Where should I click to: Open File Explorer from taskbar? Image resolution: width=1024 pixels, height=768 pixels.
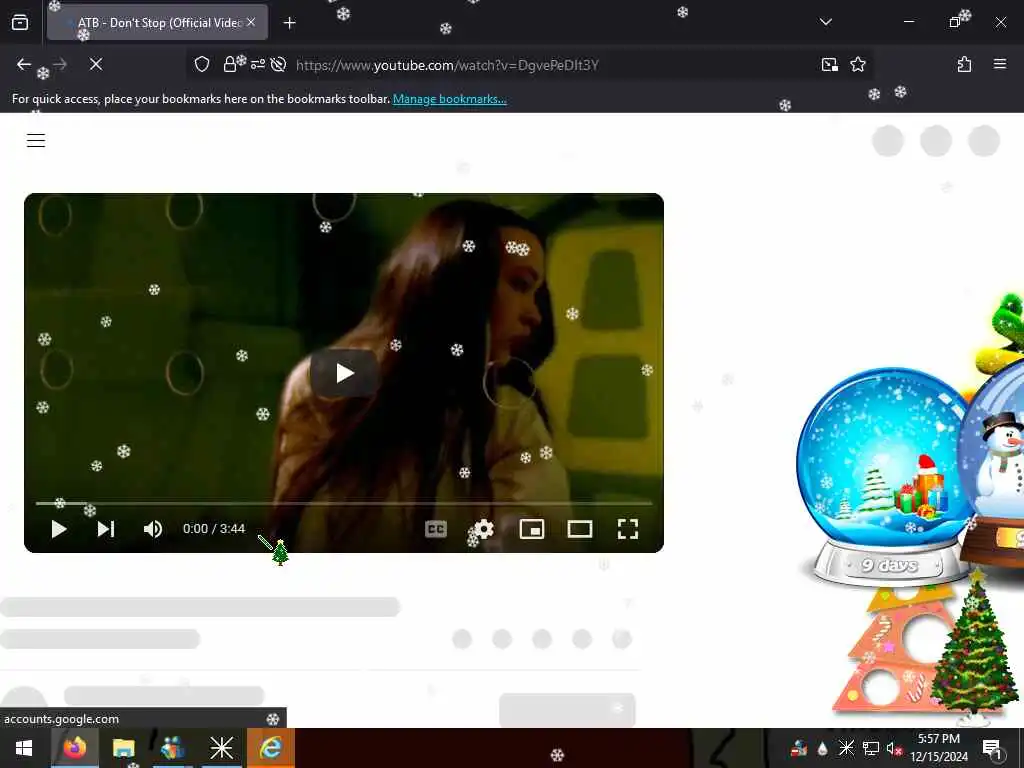point(123,748)
